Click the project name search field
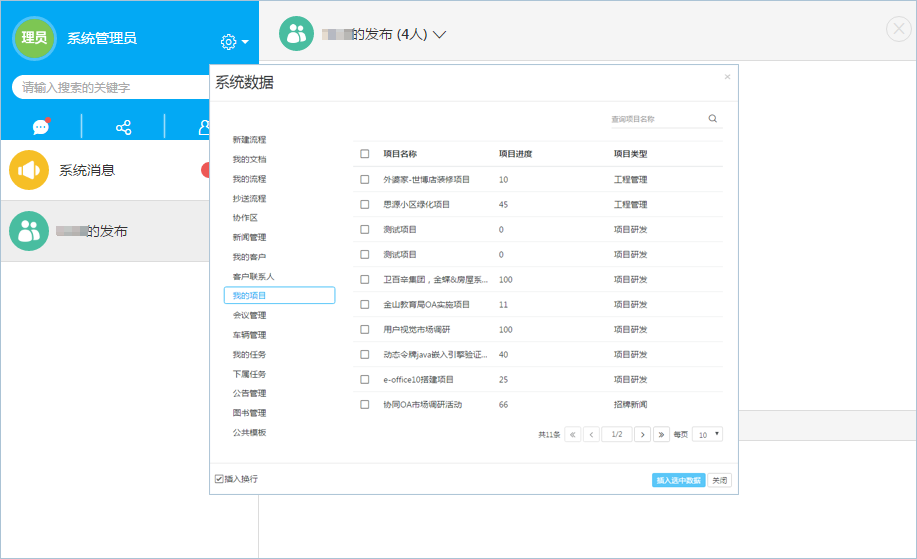 (x=658, y=119)
